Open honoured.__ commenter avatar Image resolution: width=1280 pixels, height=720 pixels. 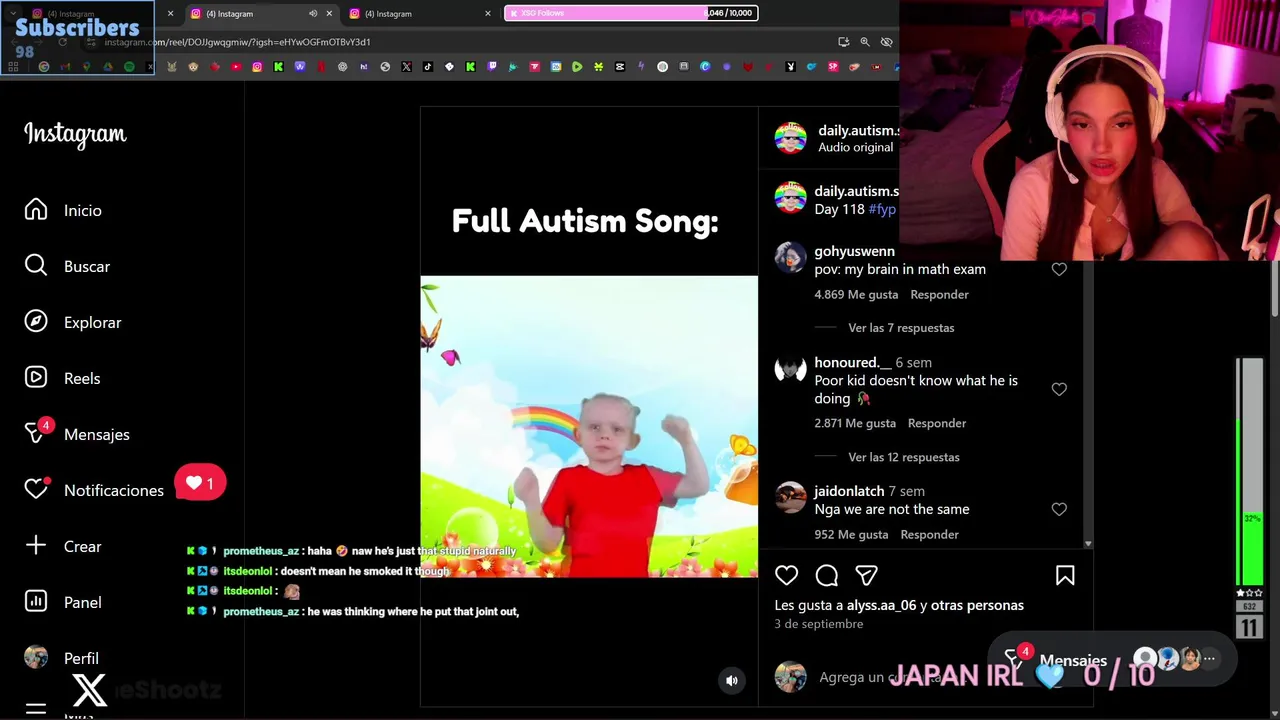point(790,370)
